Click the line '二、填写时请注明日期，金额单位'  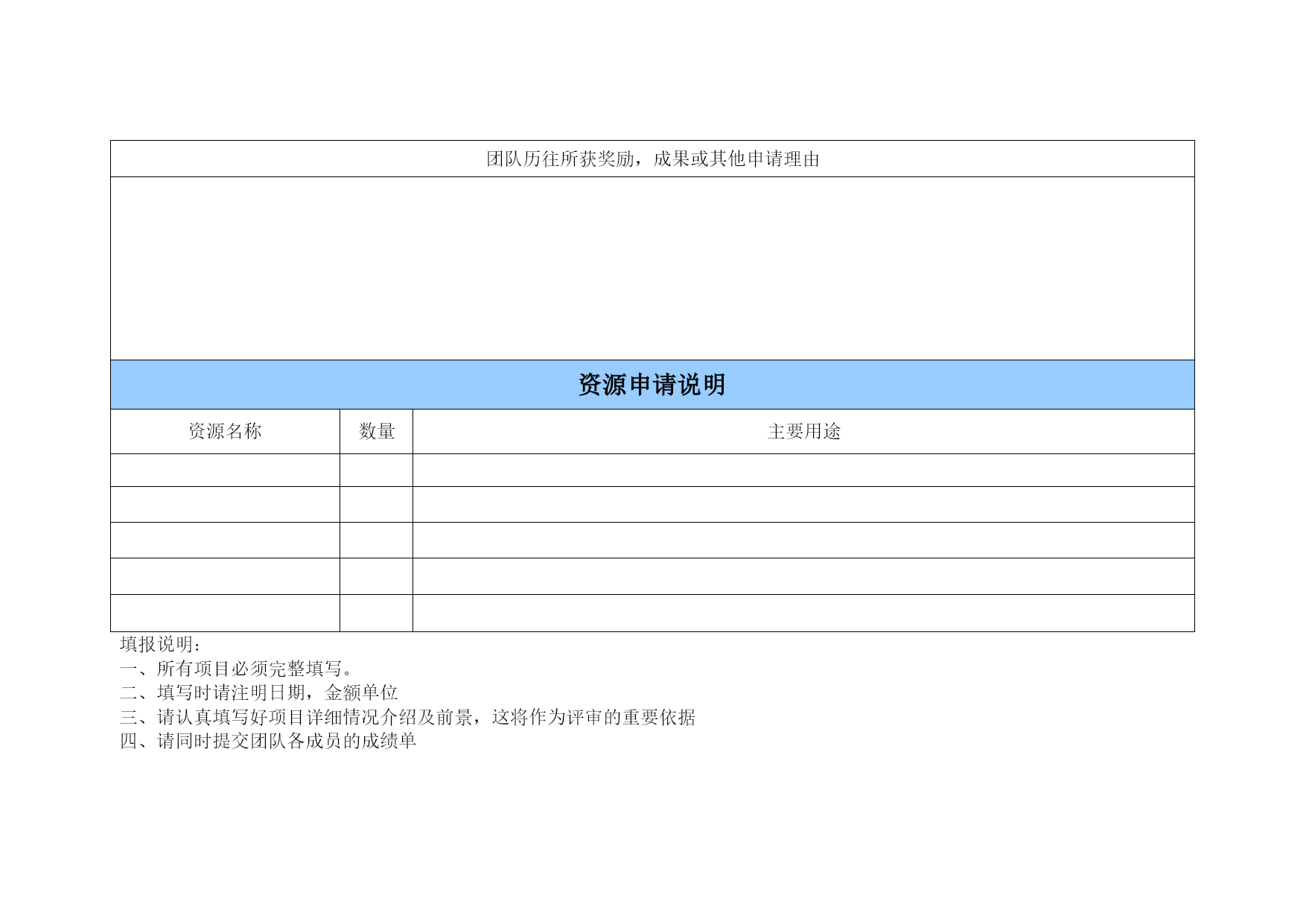(x=259, y=692)
